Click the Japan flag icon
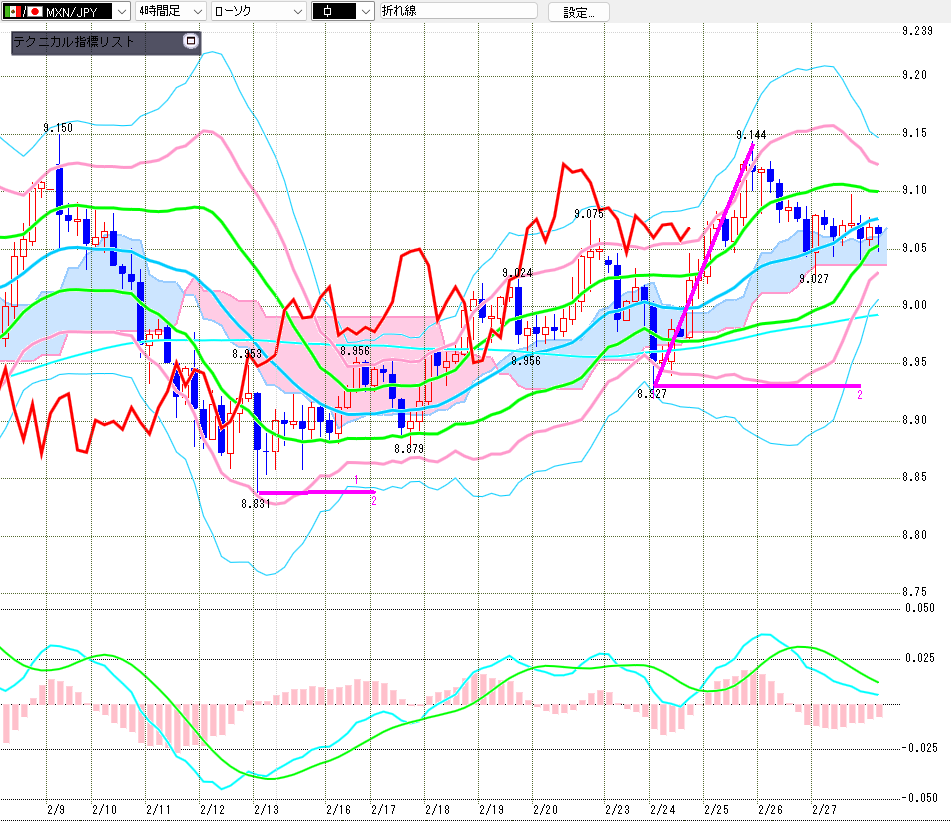This screenshot has width=951, height=821. [36, 12]
